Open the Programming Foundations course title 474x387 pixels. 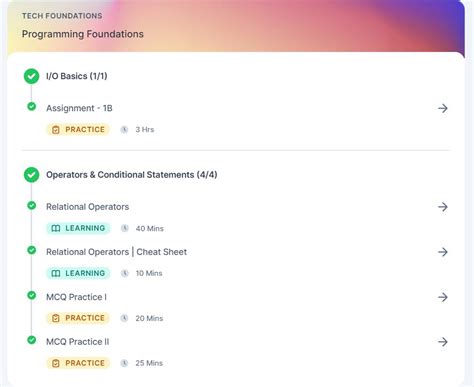click(x=83, y=34)
